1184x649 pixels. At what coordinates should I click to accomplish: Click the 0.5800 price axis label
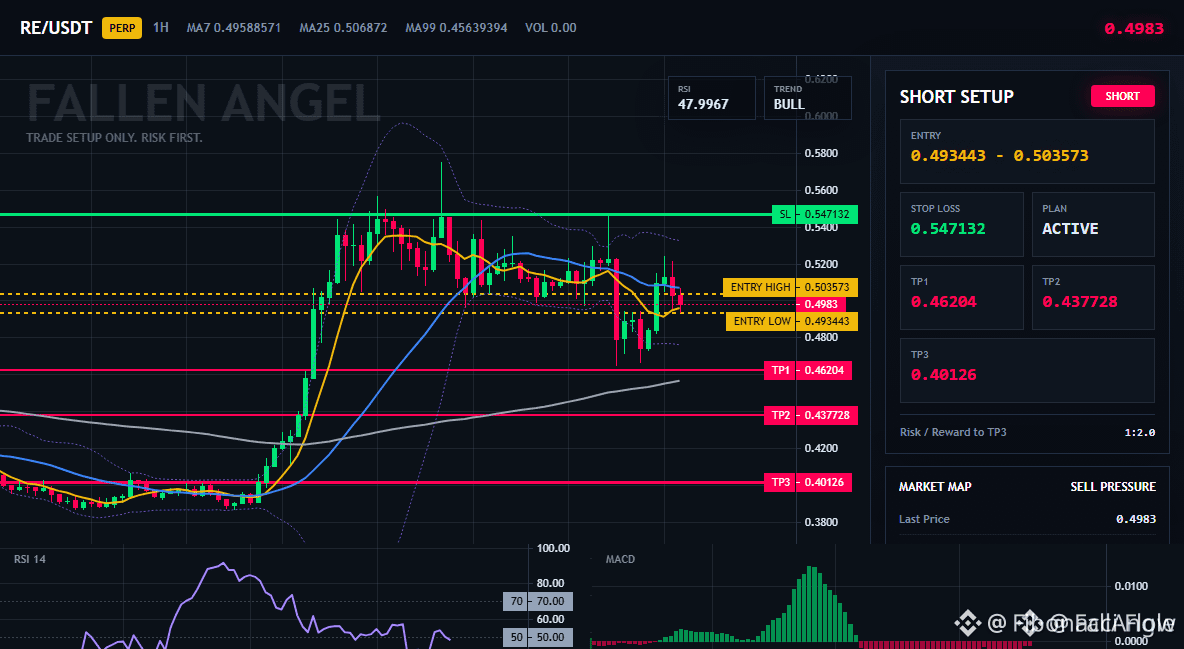click(821, 153)
